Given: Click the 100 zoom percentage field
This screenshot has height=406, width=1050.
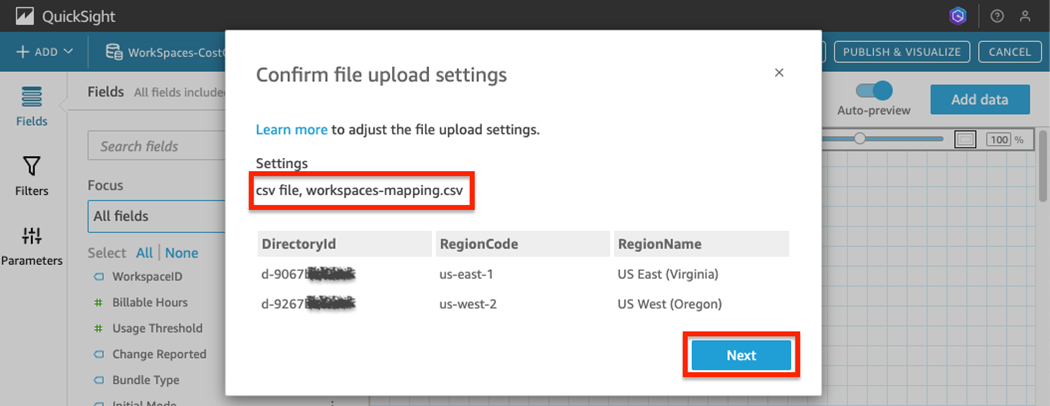Looking at the screenshot, I should point(998,140).
